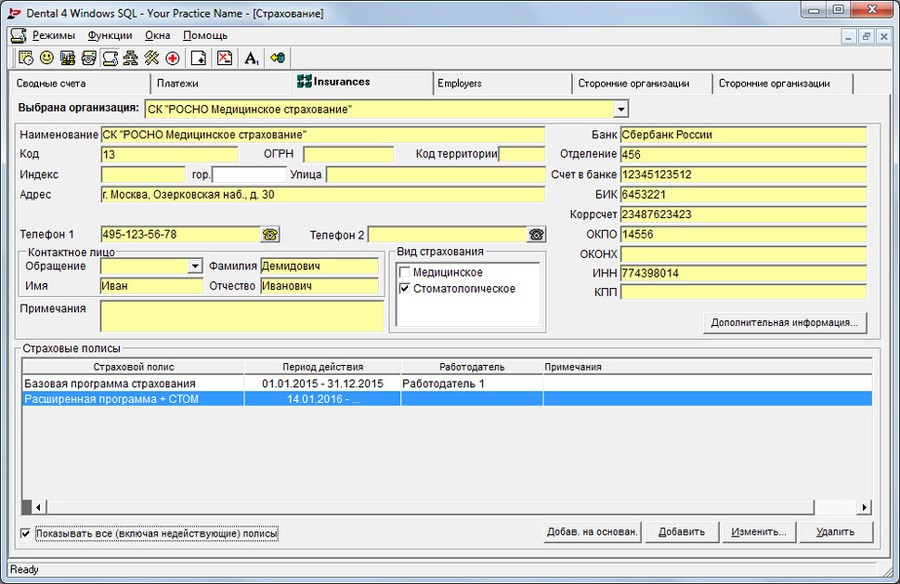Image resolution: width=900 pixels, height=584 pixels.
Task: Click the Страховой полис column header
Action: pos(133,367)
